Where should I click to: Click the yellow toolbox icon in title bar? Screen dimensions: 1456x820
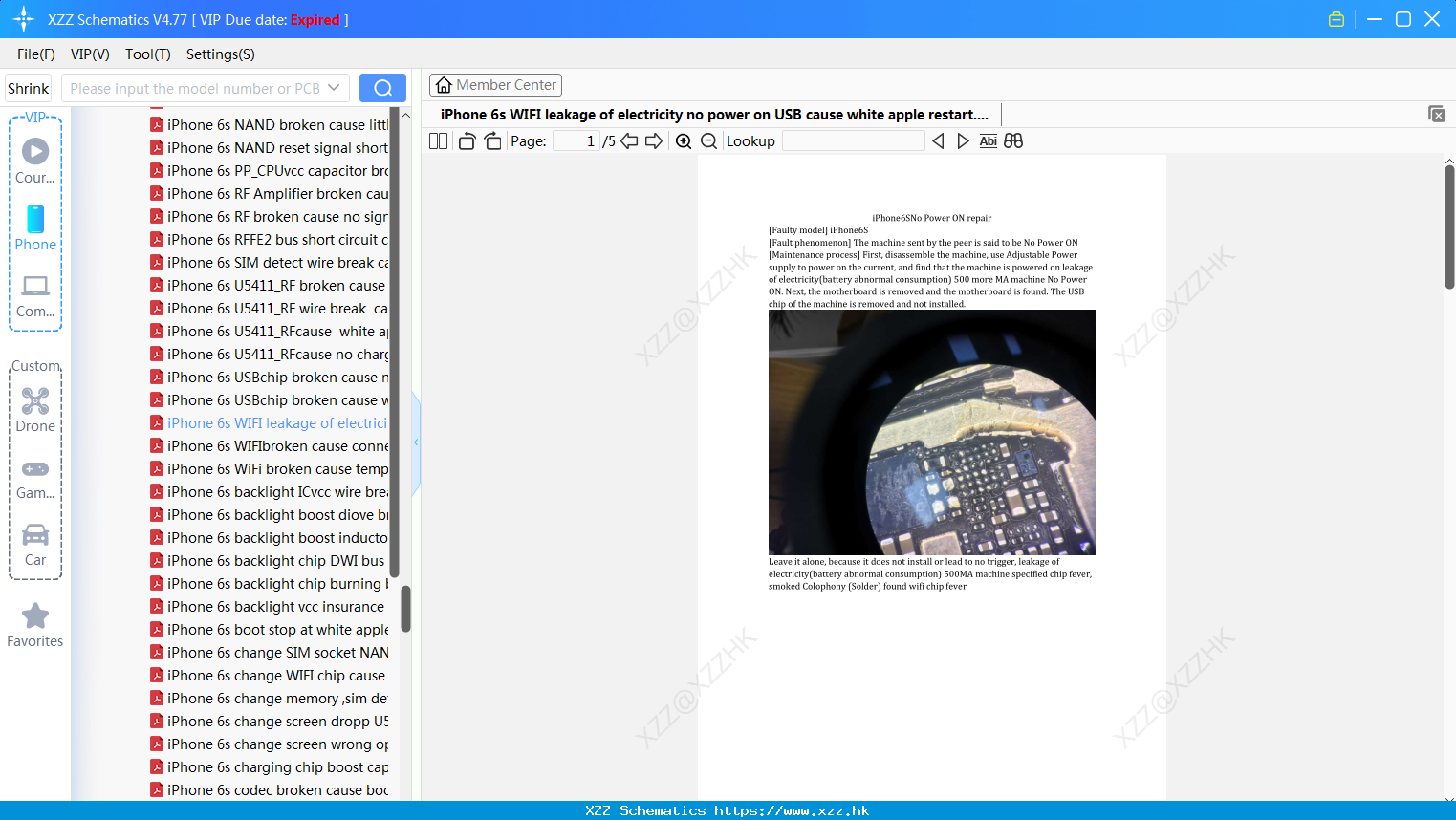click(1336, 19)
